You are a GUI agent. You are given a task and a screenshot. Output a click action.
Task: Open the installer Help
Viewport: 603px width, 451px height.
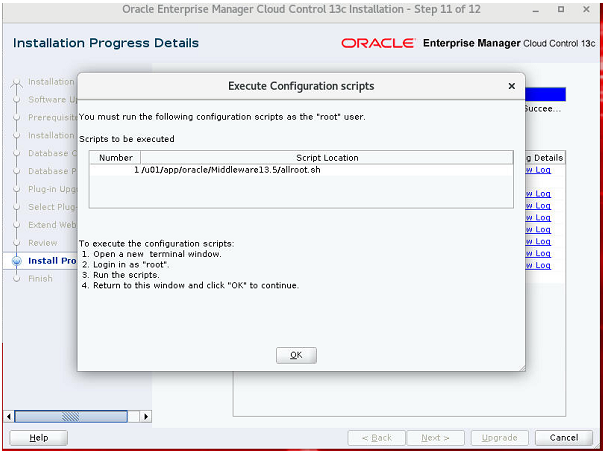[x=38, y=437]
